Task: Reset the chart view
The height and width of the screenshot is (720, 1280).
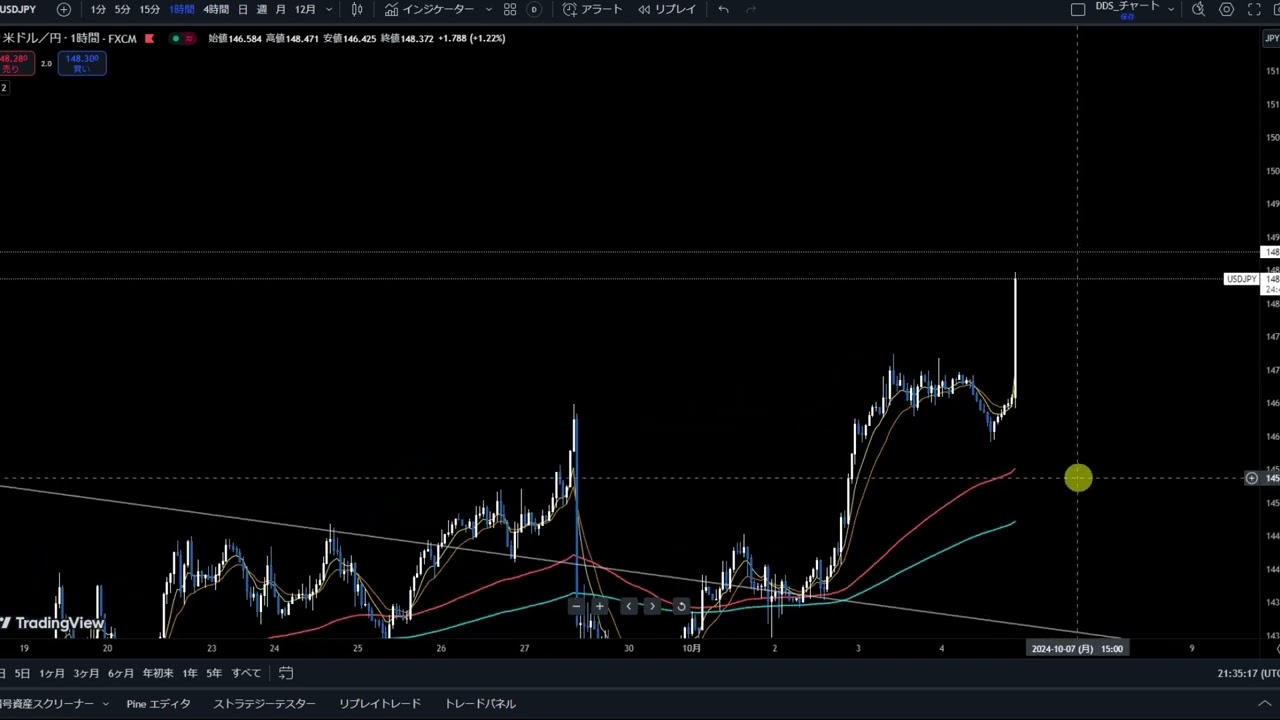Action: (x=681, y=606)
